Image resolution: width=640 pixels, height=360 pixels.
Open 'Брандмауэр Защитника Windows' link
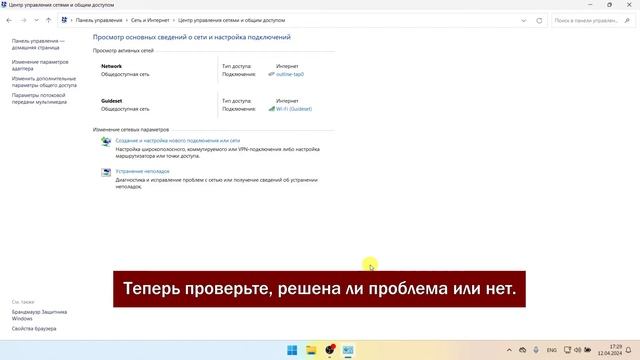(x=39, y=315)
